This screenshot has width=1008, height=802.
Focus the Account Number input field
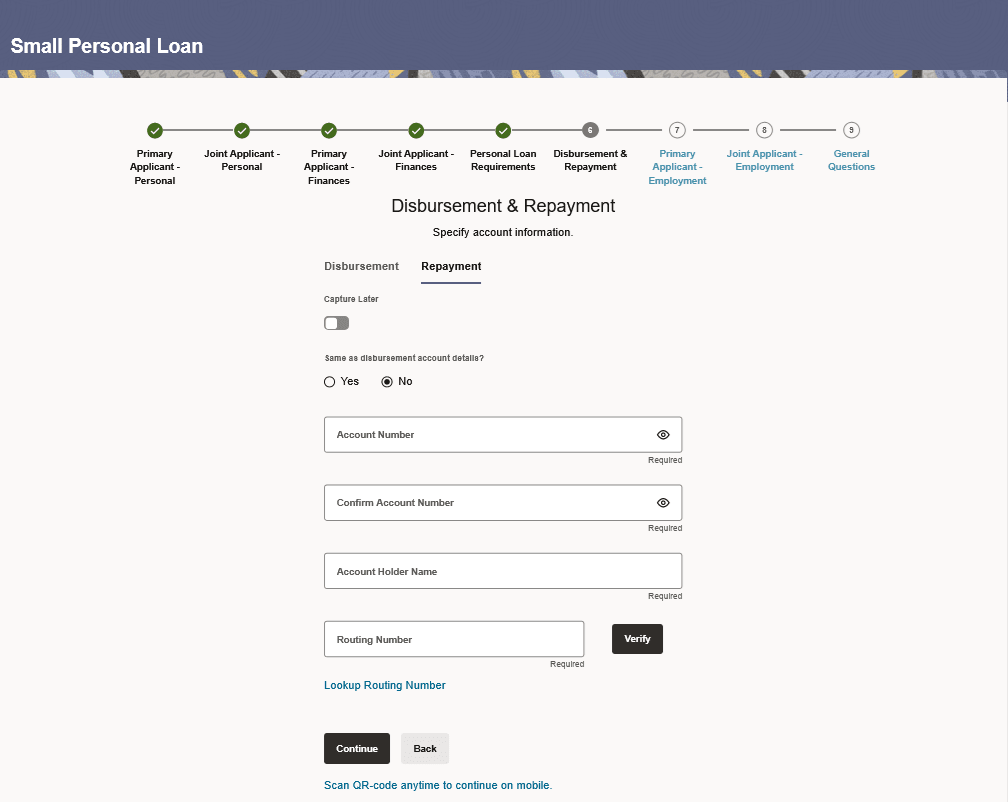503,435
